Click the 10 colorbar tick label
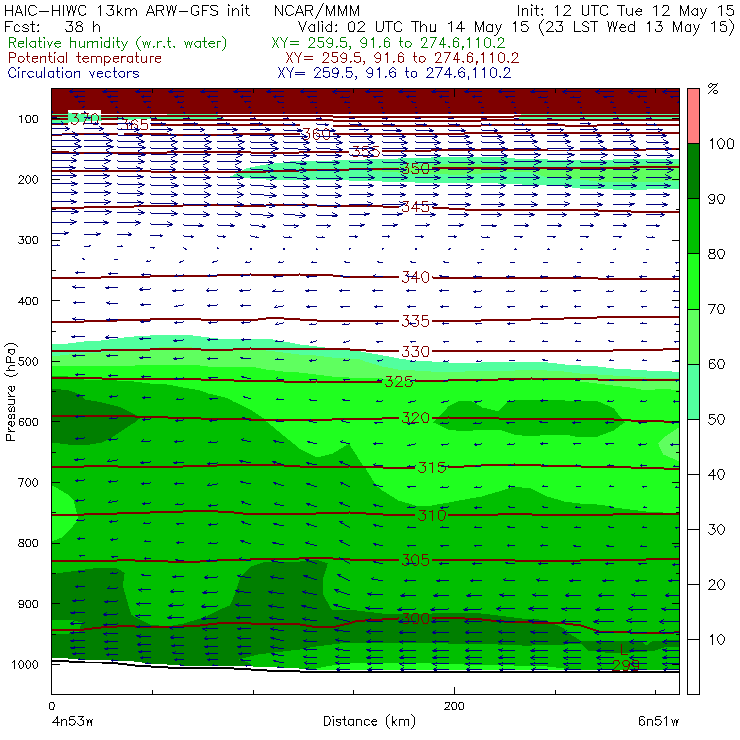The height and width of the screenshot is (740, 740). (x=716, y=639)
